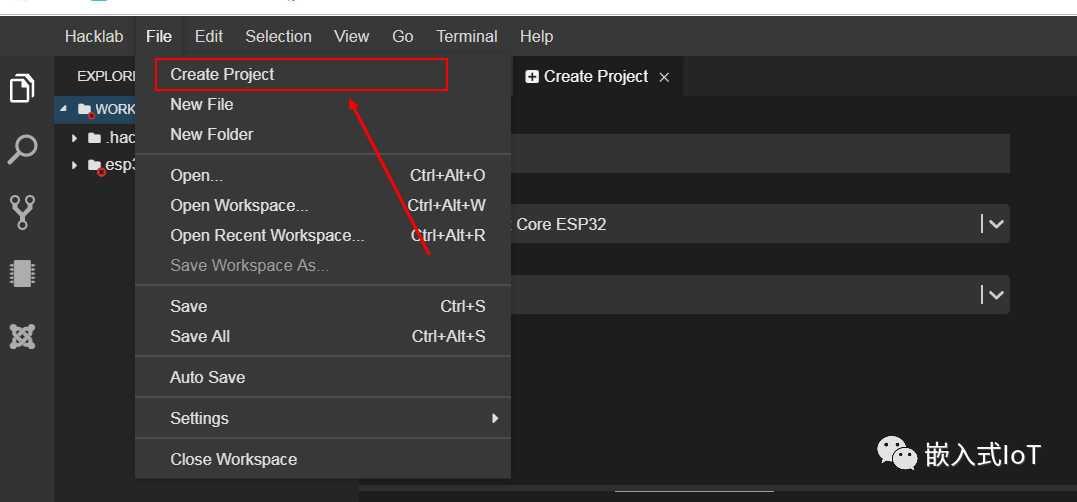Viewport: 1077px width, 502px height.
Task: Expand the .hac folder tree arrow
Action: pyautogui.click(x=74, y=138)
